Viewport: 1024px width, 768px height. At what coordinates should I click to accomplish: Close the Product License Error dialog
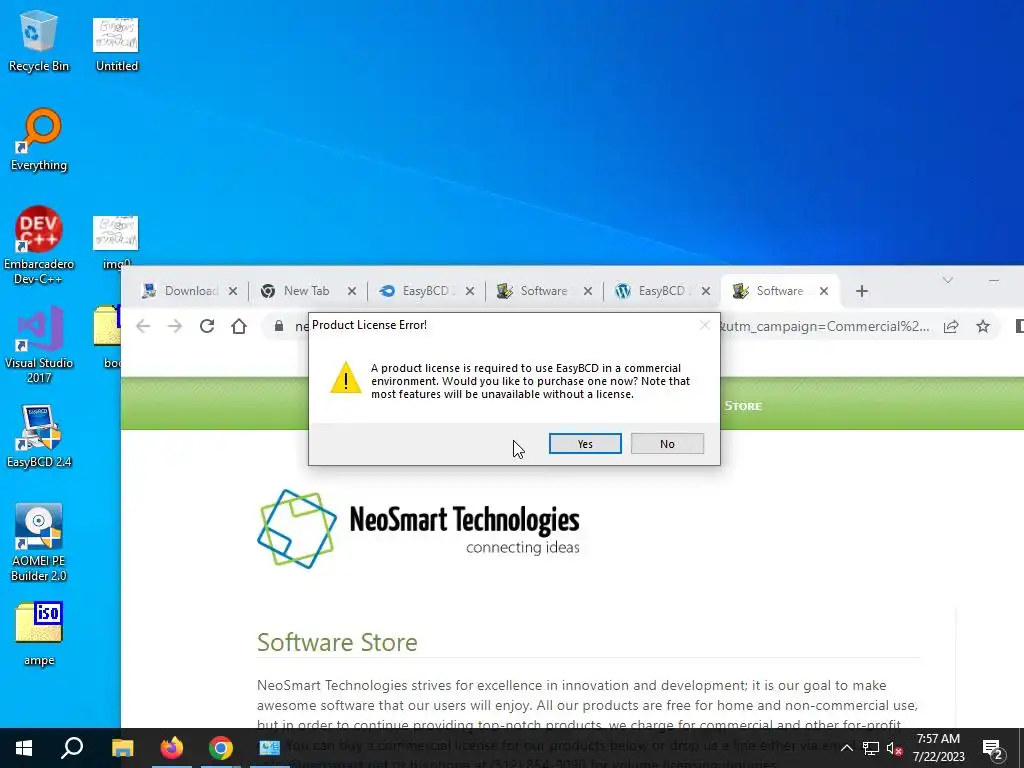point(704,325)
